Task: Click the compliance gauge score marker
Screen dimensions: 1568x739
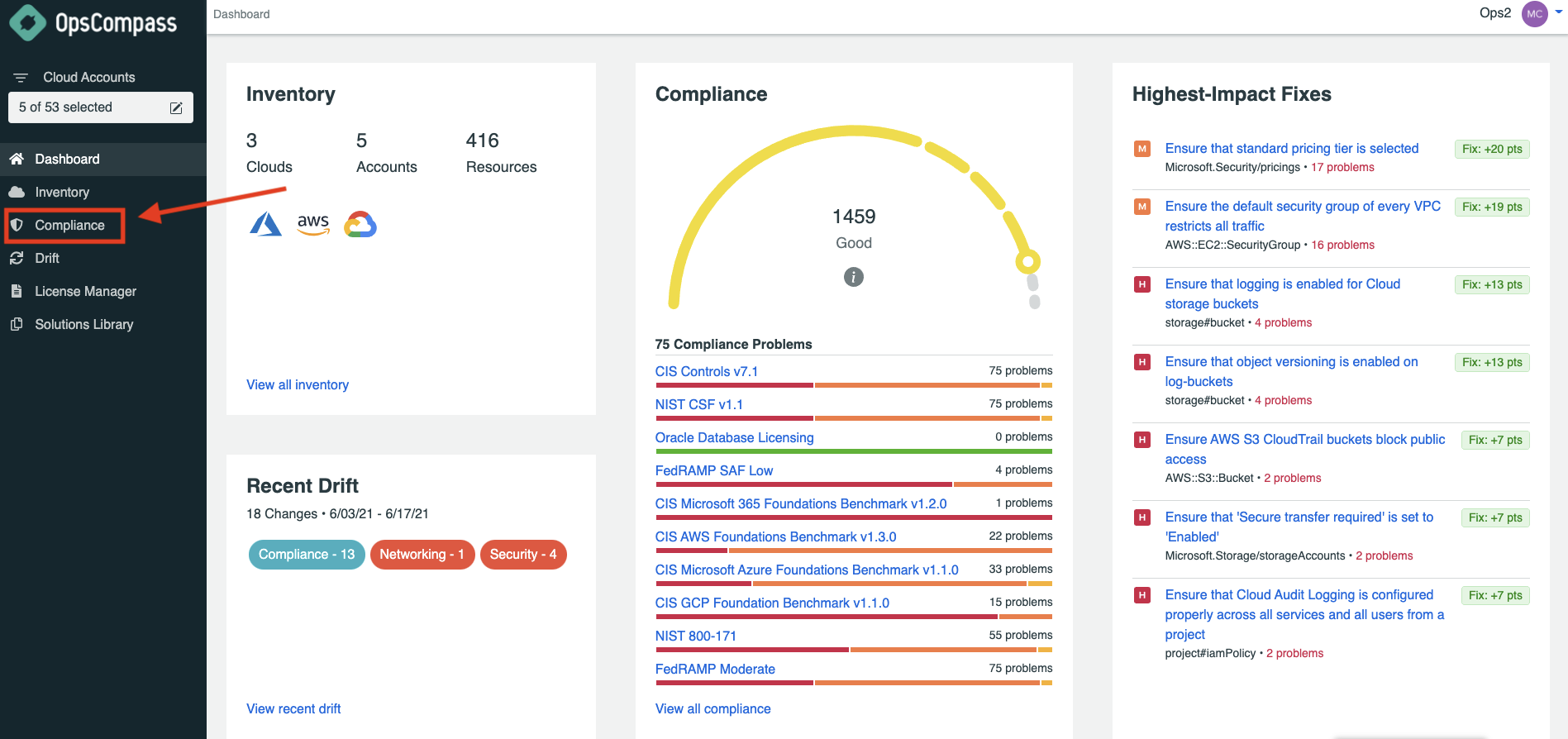Action: click(x=1027, y=262)
